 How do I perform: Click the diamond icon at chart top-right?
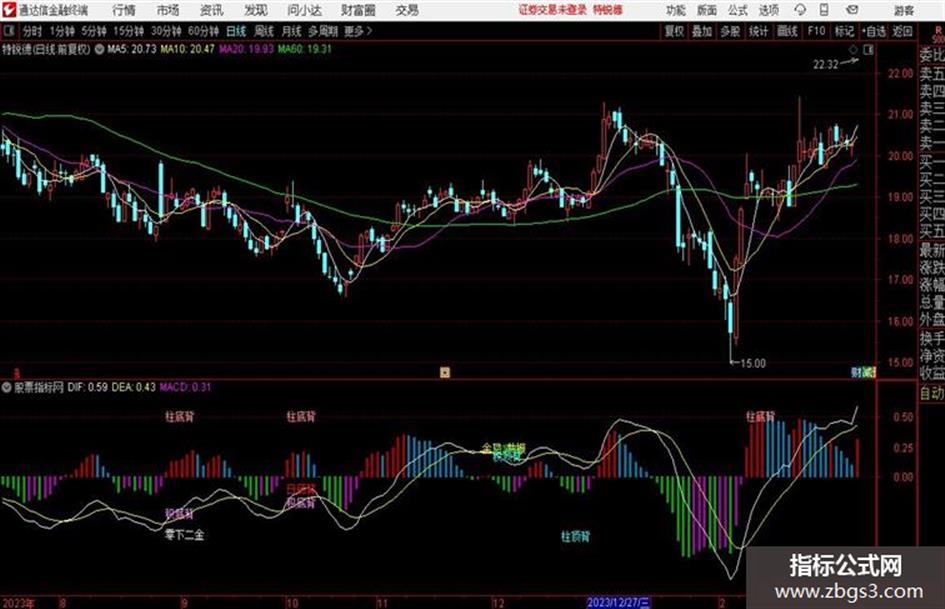[x=853, y=50]
